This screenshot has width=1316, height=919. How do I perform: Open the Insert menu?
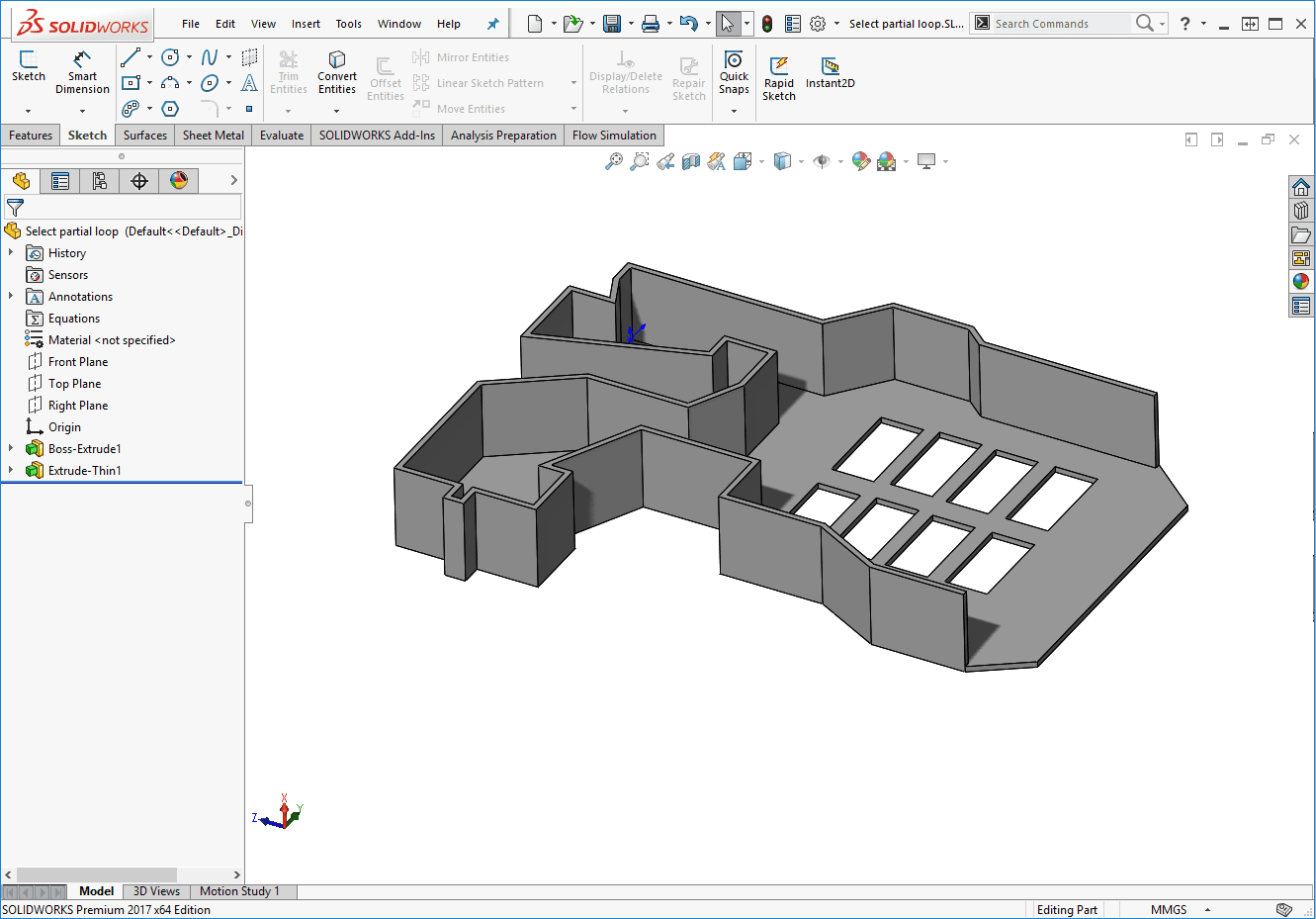[x=306, y=23]
